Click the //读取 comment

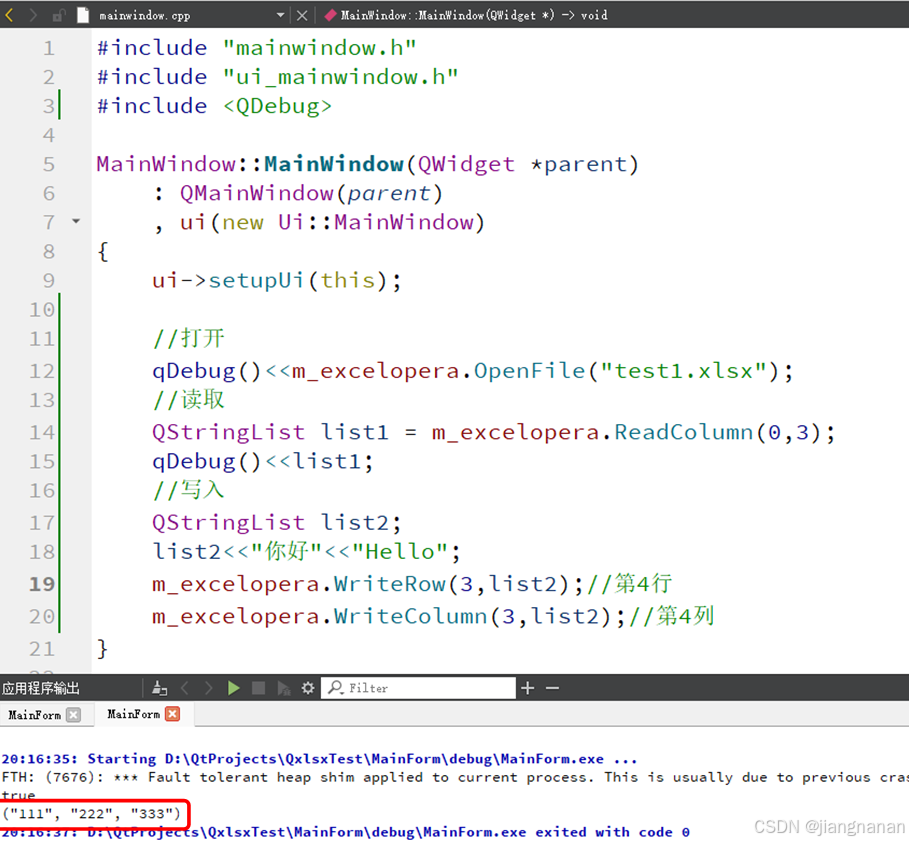point(188,400)
